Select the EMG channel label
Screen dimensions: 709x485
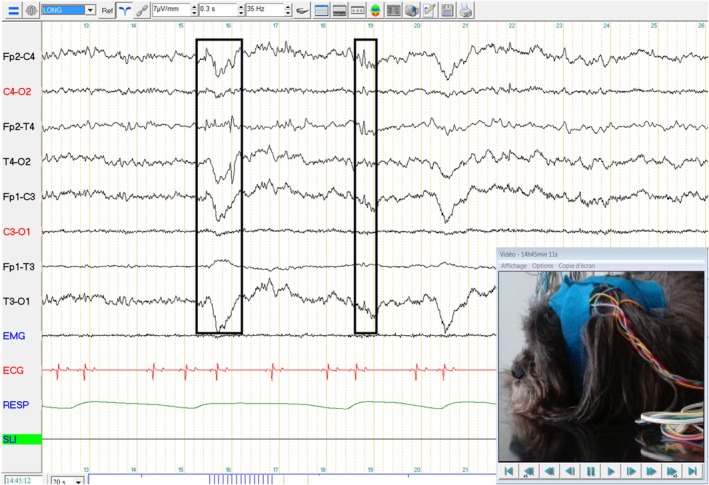point(14,336)
